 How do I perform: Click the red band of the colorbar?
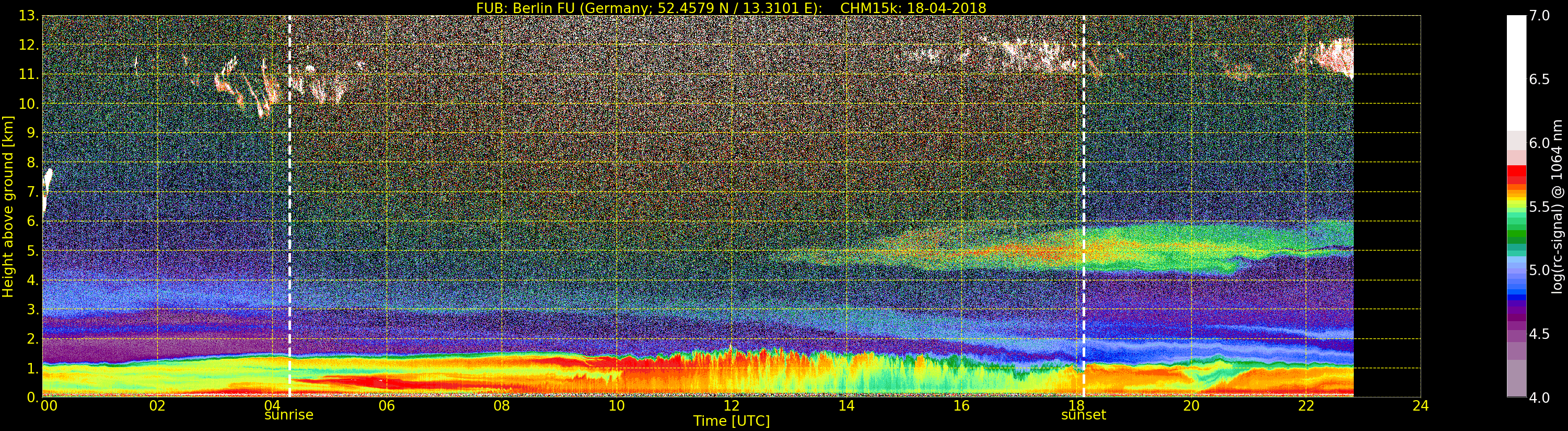coord(1516,174)
